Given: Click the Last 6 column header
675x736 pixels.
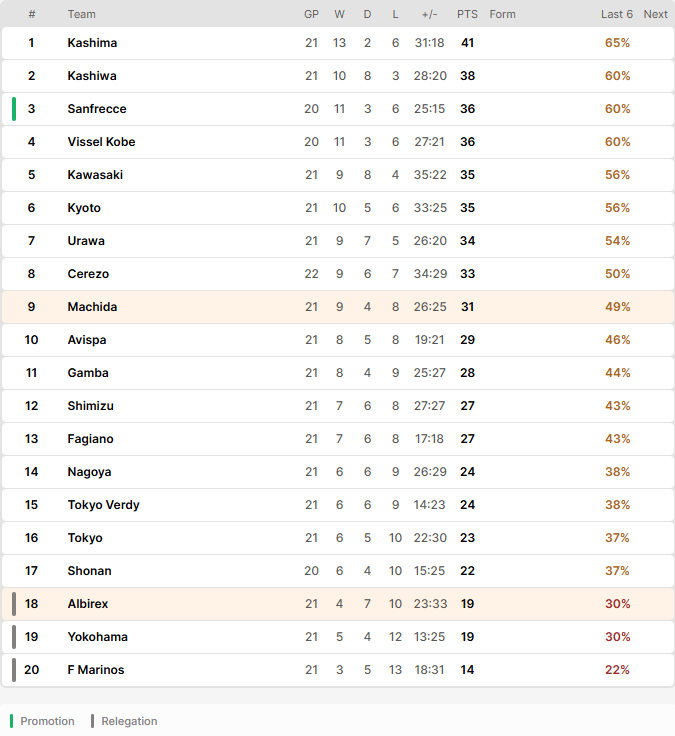Looking at the screenshot, I should click(x=617, y=15).
